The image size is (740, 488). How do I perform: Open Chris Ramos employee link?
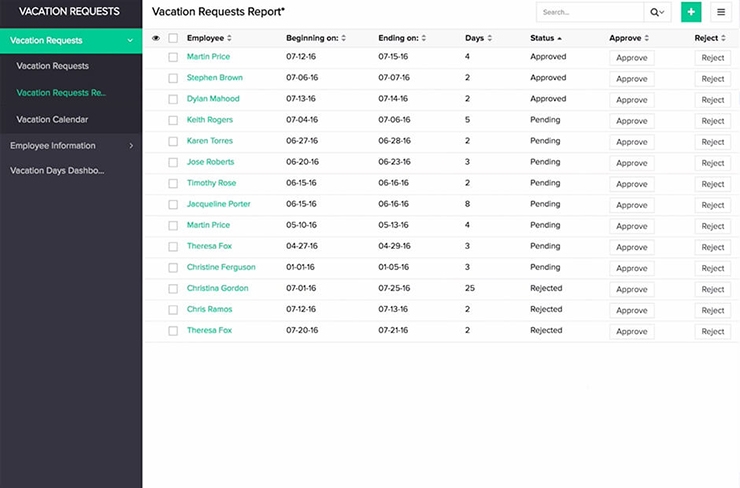210,309
